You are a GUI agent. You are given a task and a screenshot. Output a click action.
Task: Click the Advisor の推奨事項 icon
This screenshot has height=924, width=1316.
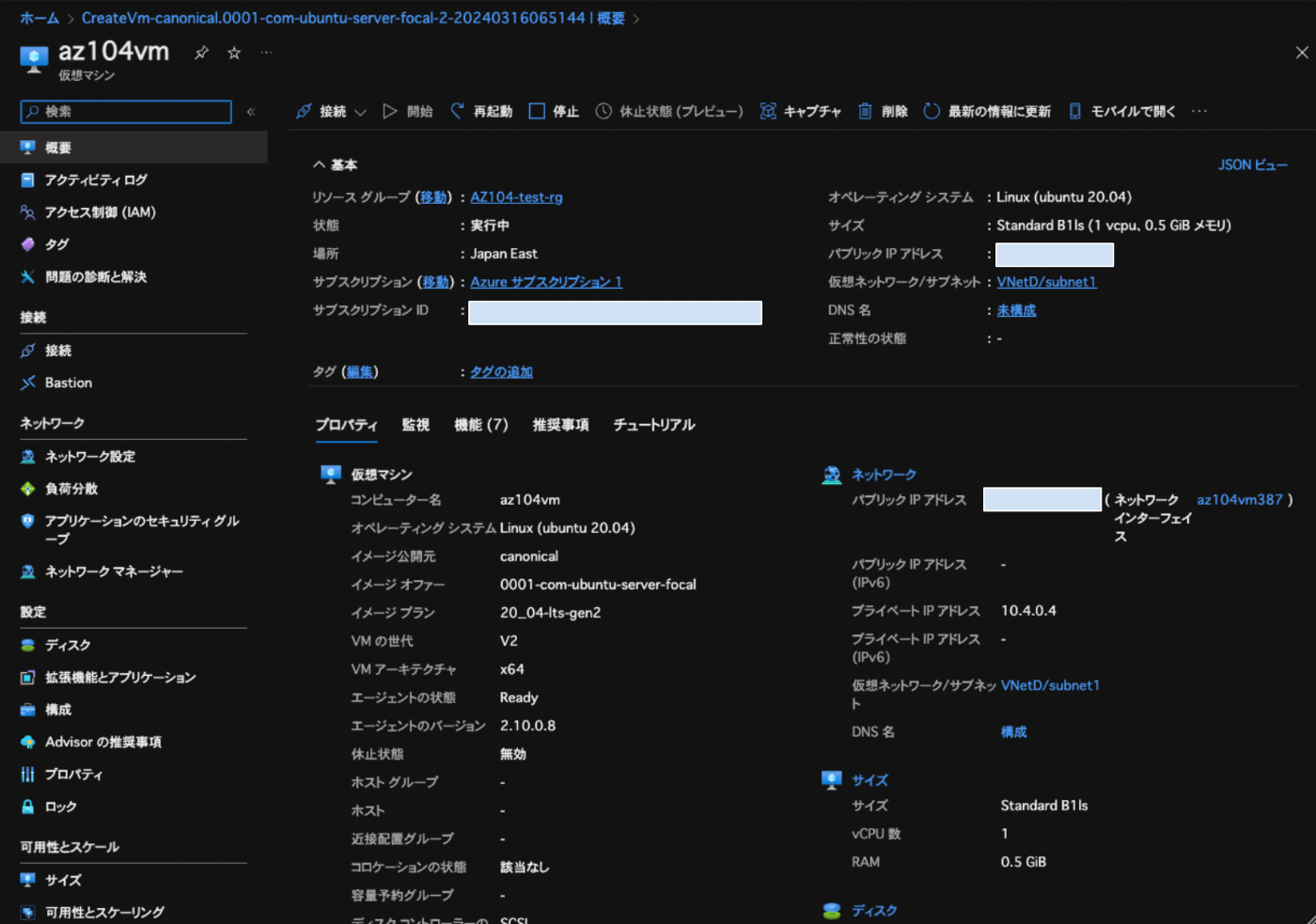(28, 742)
